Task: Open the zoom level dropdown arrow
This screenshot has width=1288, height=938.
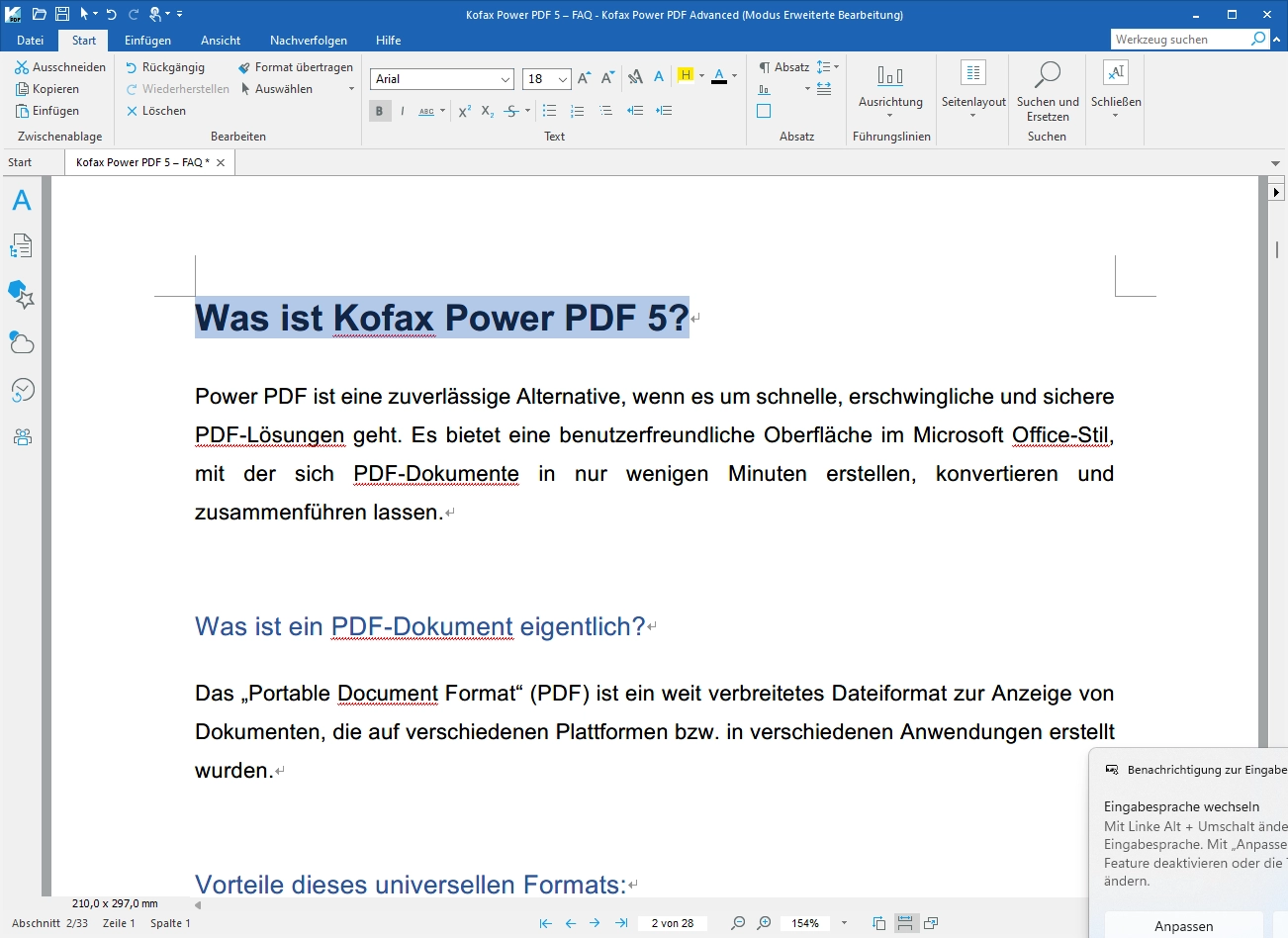Action: coord(844,923)
